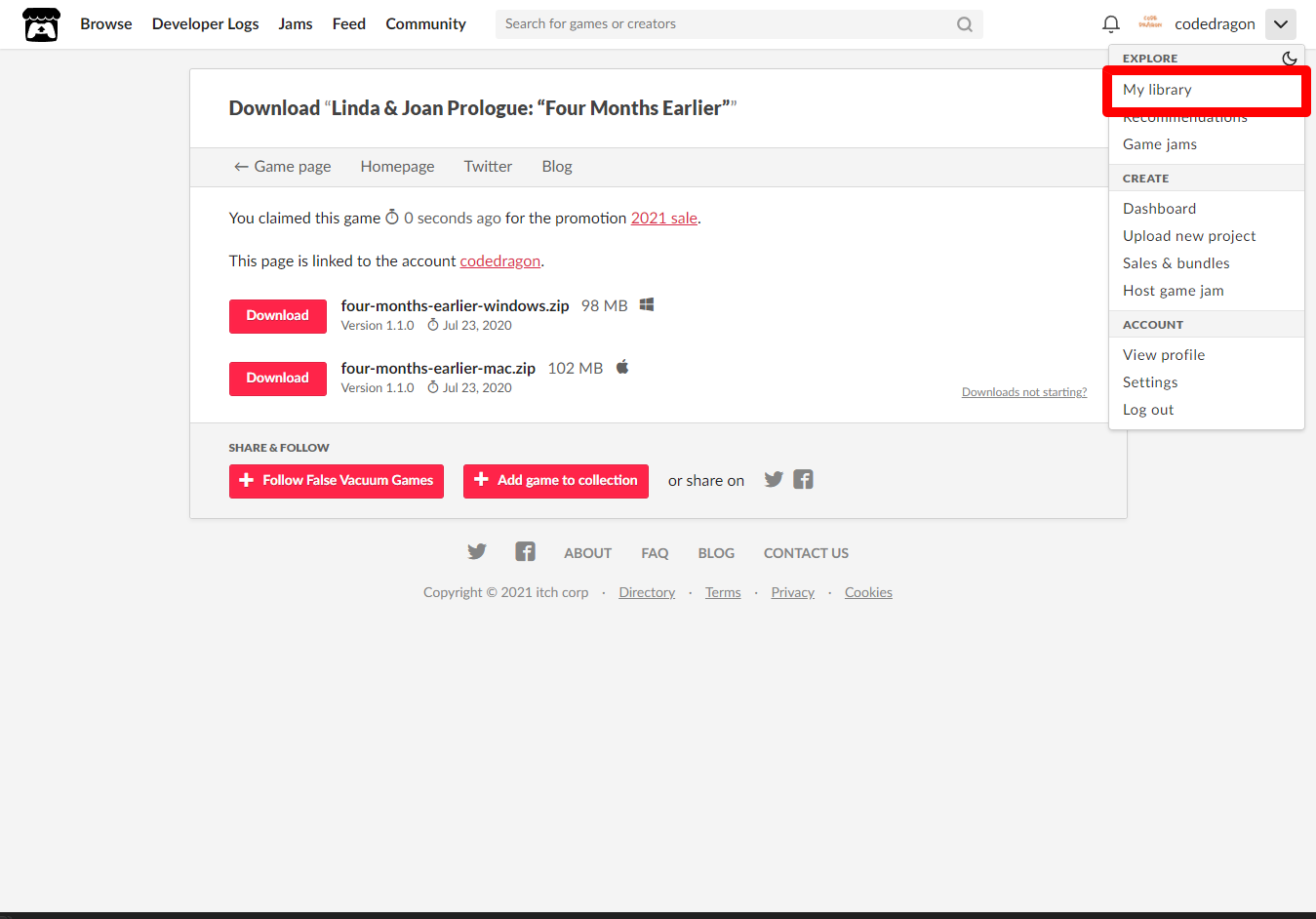This screenshot has width=1316, height=919.
Task: Share on Facebook icon beside share on
Action: (x=803, y=480)
